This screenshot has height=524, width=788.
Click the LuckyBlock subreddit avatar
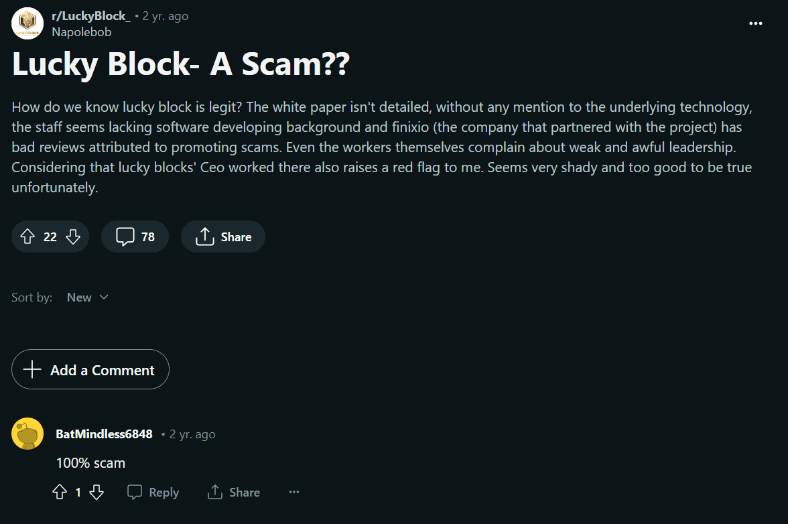point(27,23)
